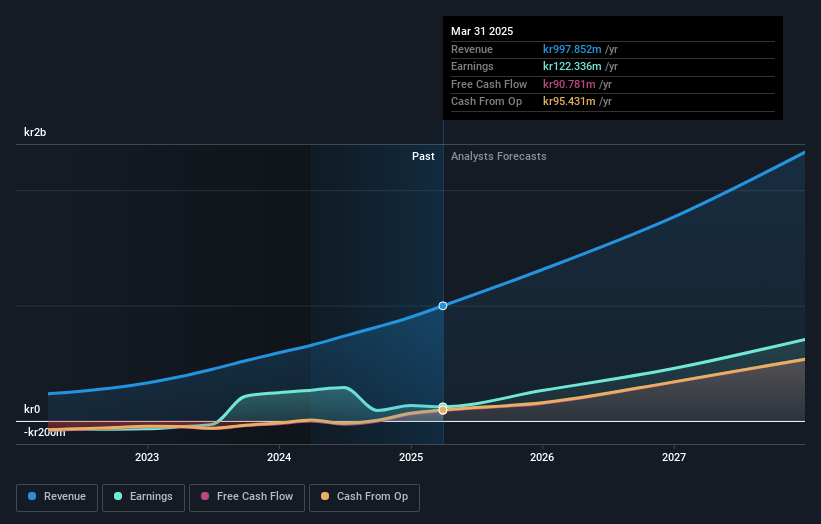Image resolution: width=821 pixels, height=524 pixels.
Task: Toggle the Cash From Op legend series
Action: coord(364,497)
